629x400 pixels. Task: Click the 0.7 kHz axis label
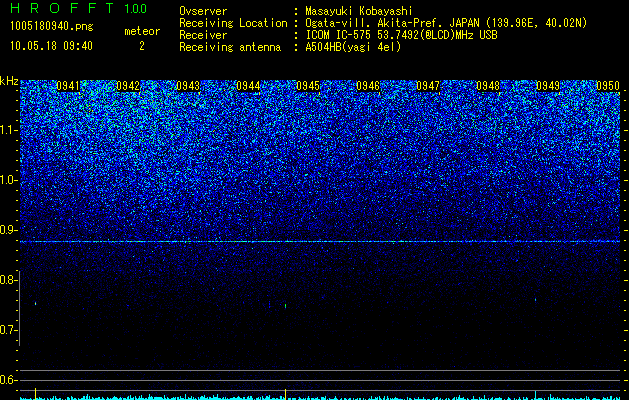(x=7, y=330)
